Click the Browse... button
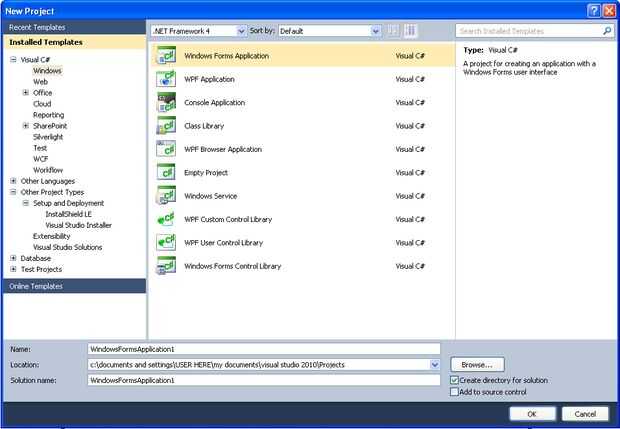This screenshot has height=429, width=620. [x=477, y=365]
